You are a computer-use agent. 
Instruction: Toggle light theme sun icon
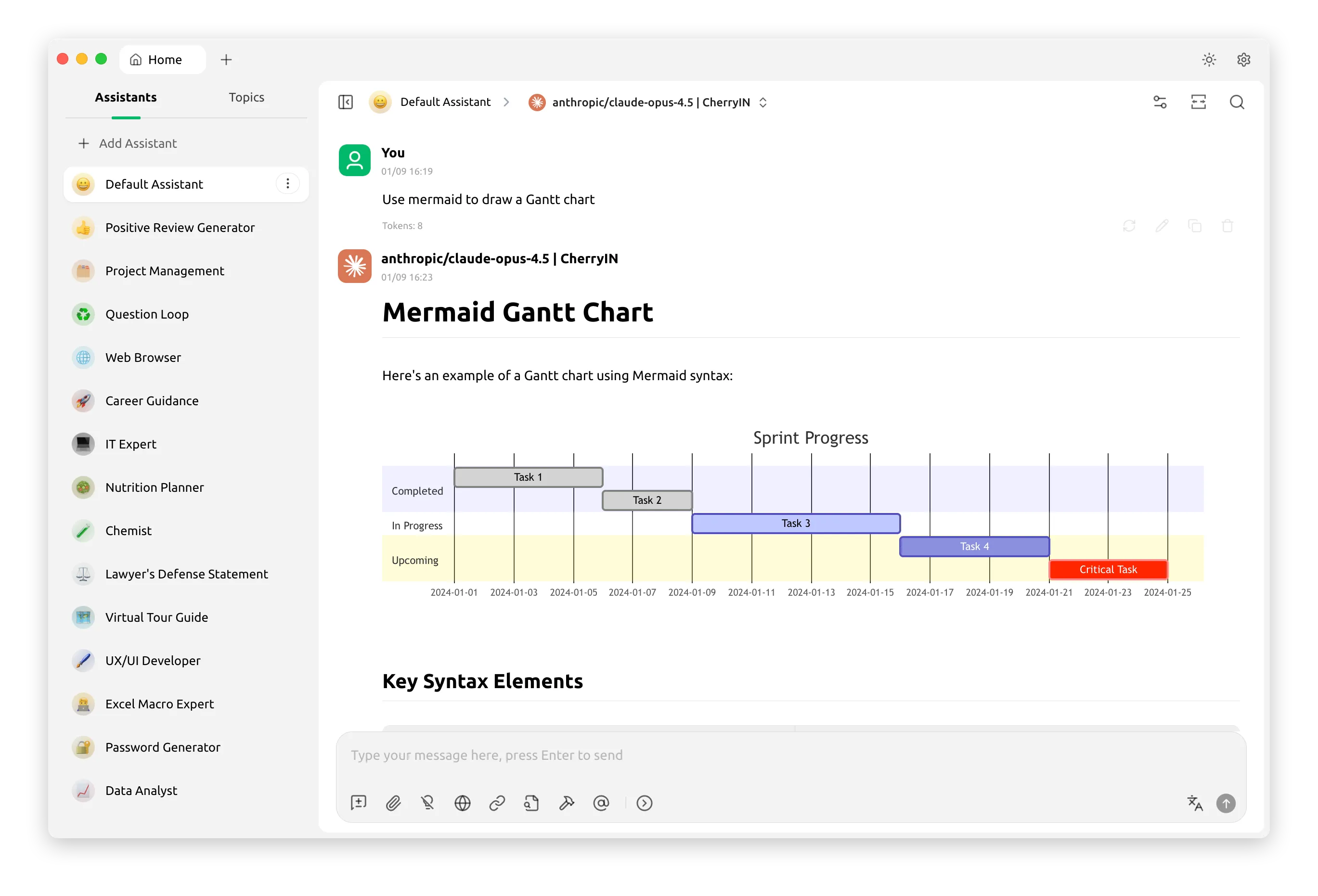[1209, 60]
